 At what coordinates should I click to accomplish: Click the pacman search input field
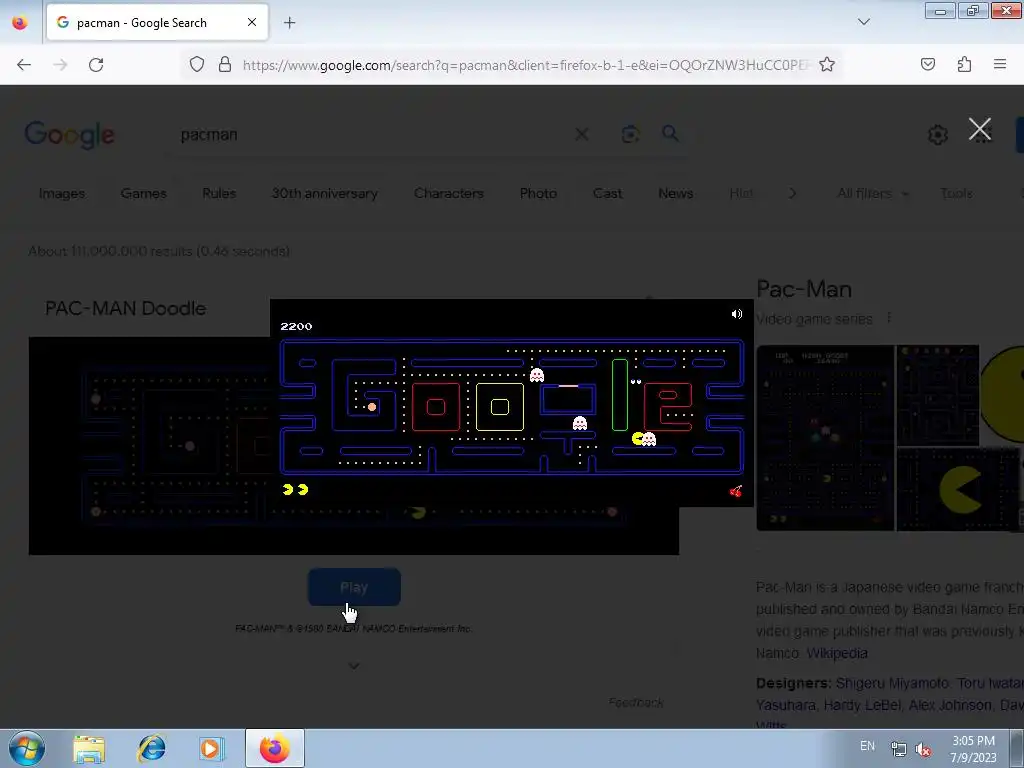(x=366, y=135)
